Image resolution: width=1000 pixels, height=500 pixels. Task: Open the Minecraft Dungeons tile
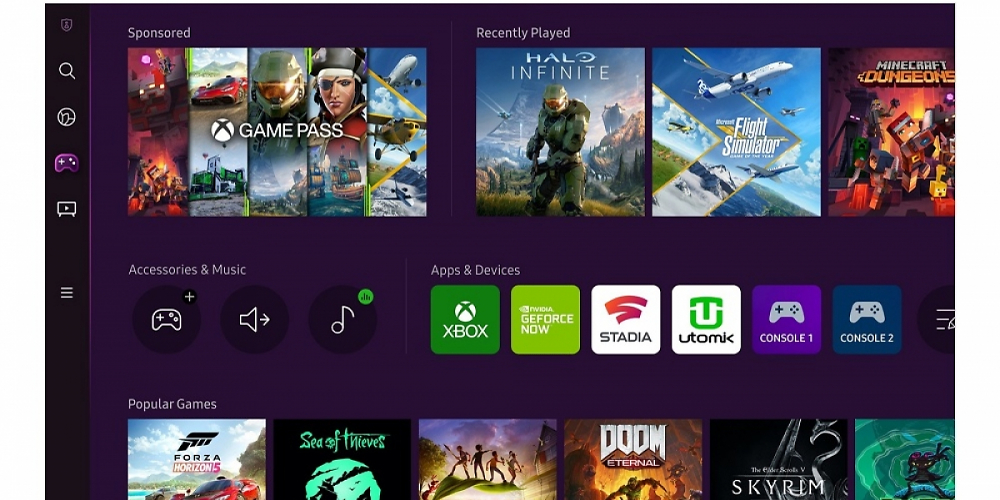(x=891, y=132)
